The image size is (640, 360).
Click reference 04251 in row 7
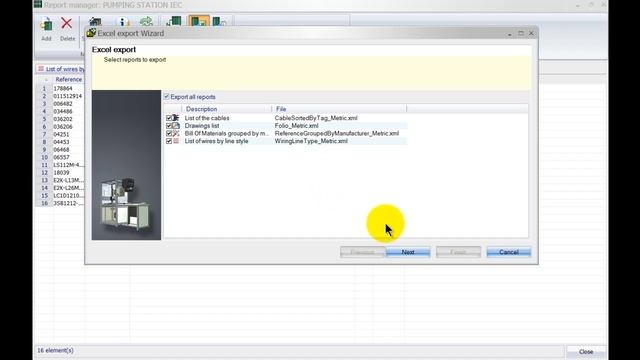(61, 134)
